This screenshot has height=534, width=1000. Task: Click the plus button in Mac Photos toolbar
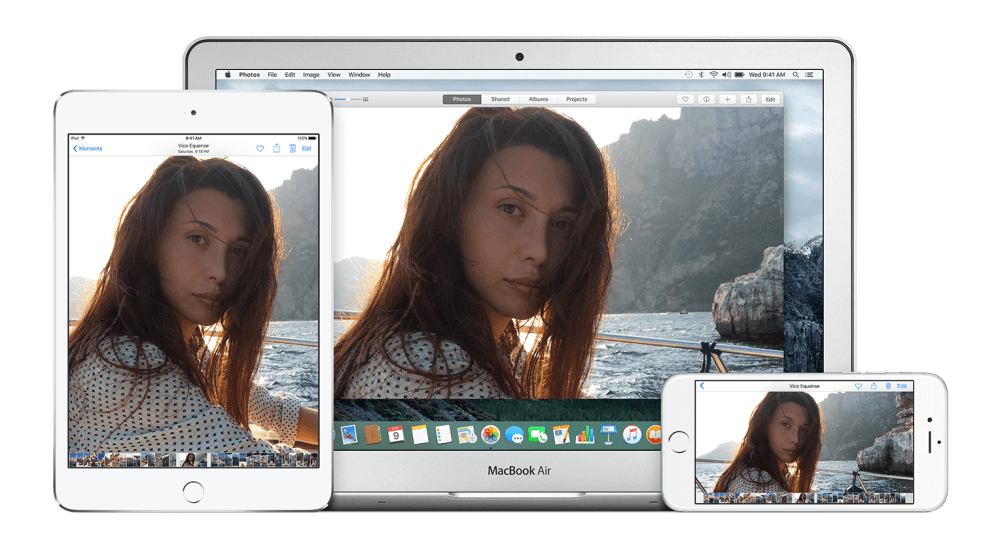tap(727, 100)
